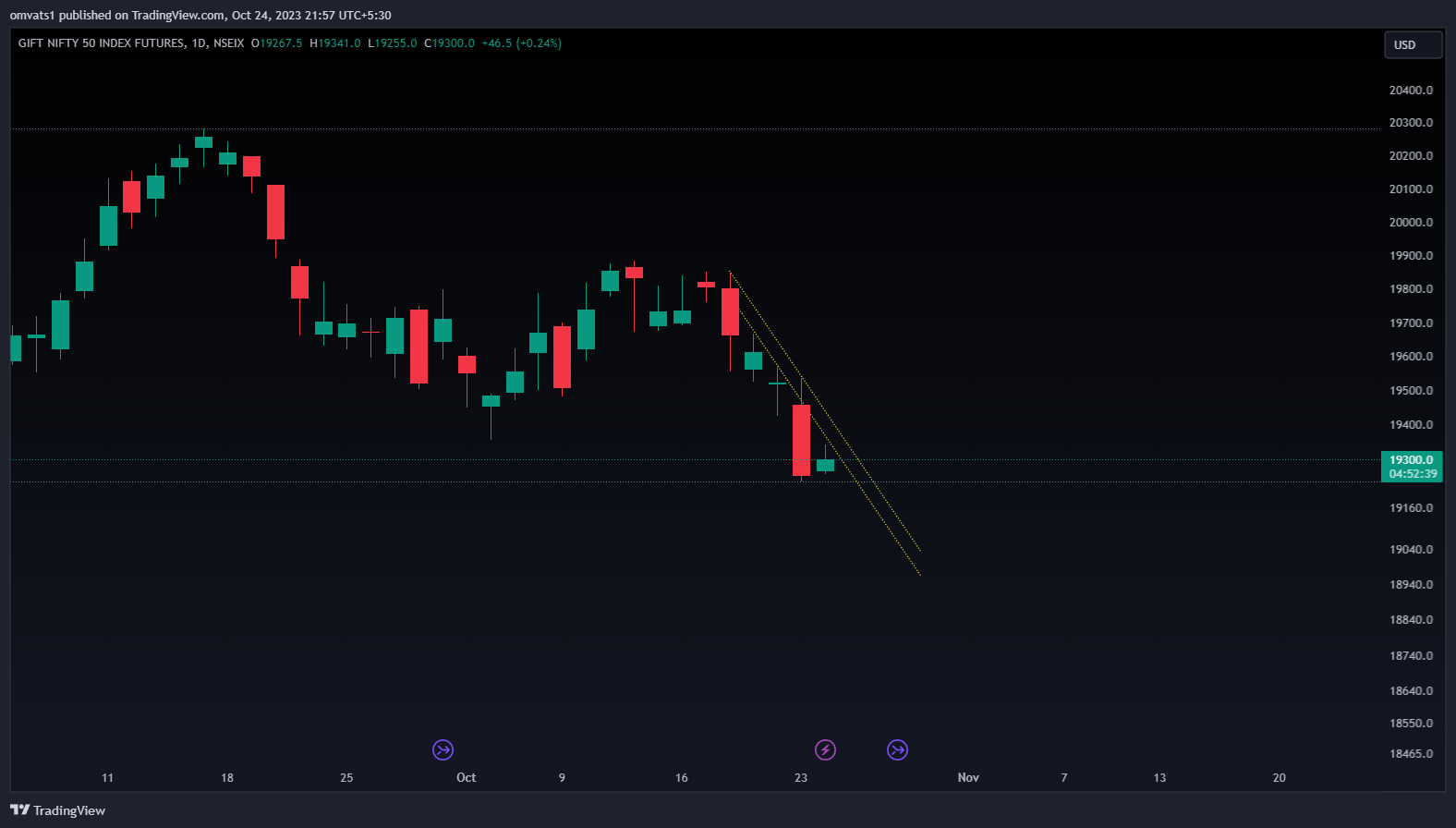
Task: Click the purple arrows icon before November
Action: coord(897,749)
